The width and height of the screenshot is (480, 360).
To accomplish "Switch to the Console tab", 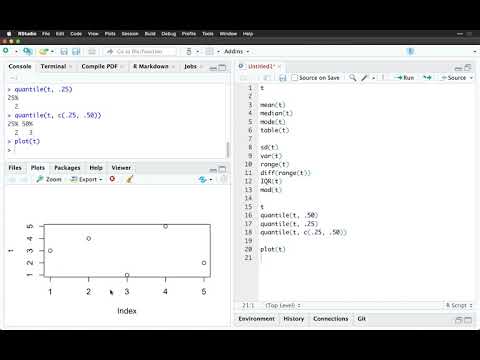I will coord(20,66).
